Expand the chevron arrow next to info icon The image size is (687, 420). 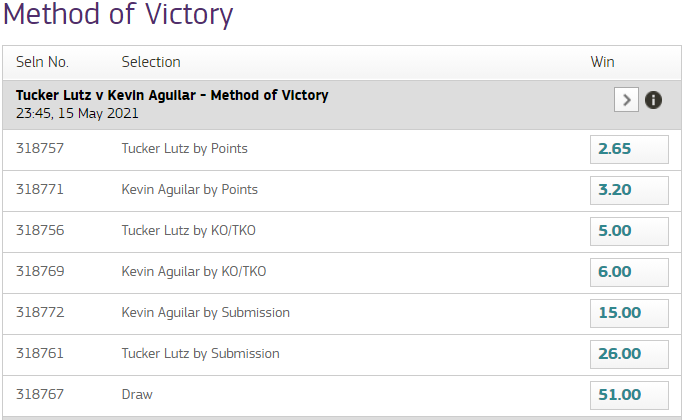pos(626,100)
